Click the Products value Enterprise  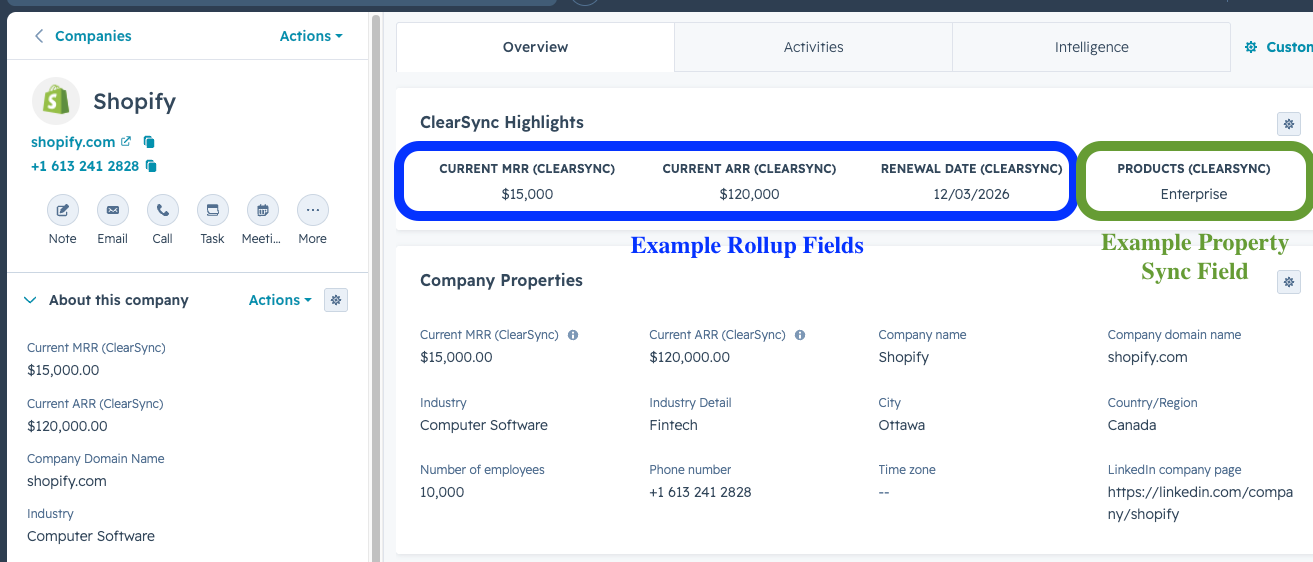(x=1194, y=194)
